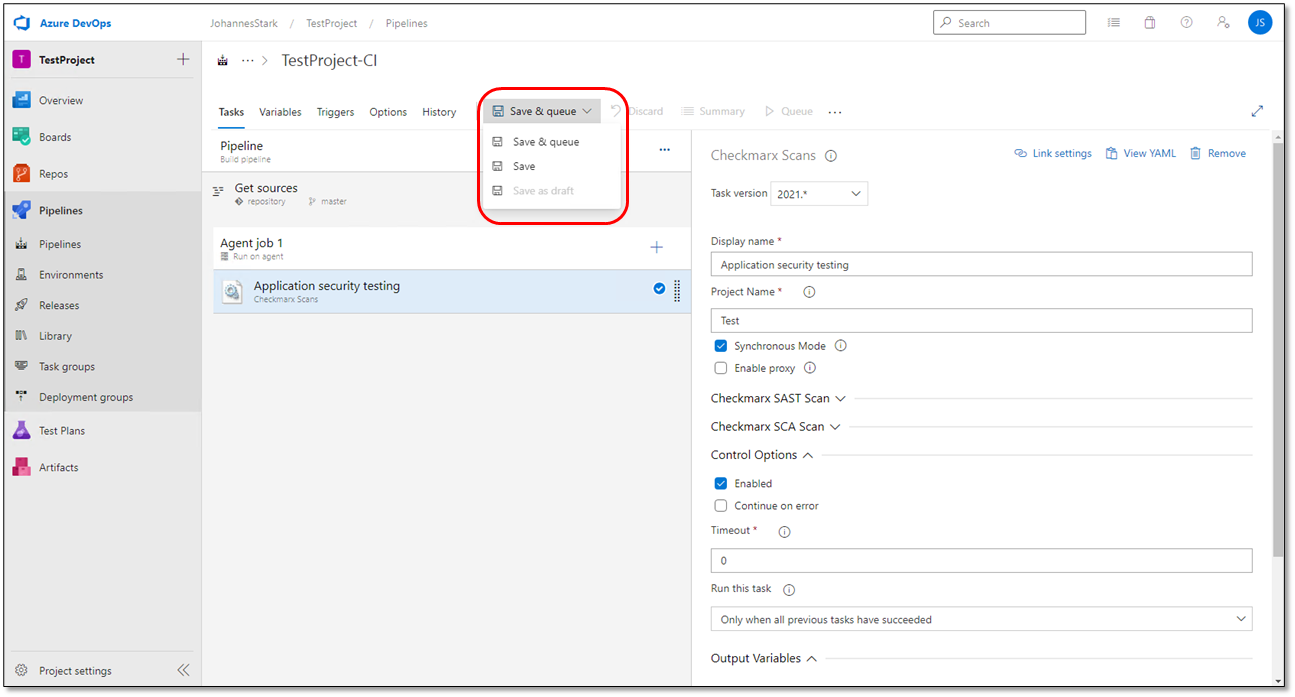
Task: Click the Project settings gear icon
Action: (x=22, y=671)
